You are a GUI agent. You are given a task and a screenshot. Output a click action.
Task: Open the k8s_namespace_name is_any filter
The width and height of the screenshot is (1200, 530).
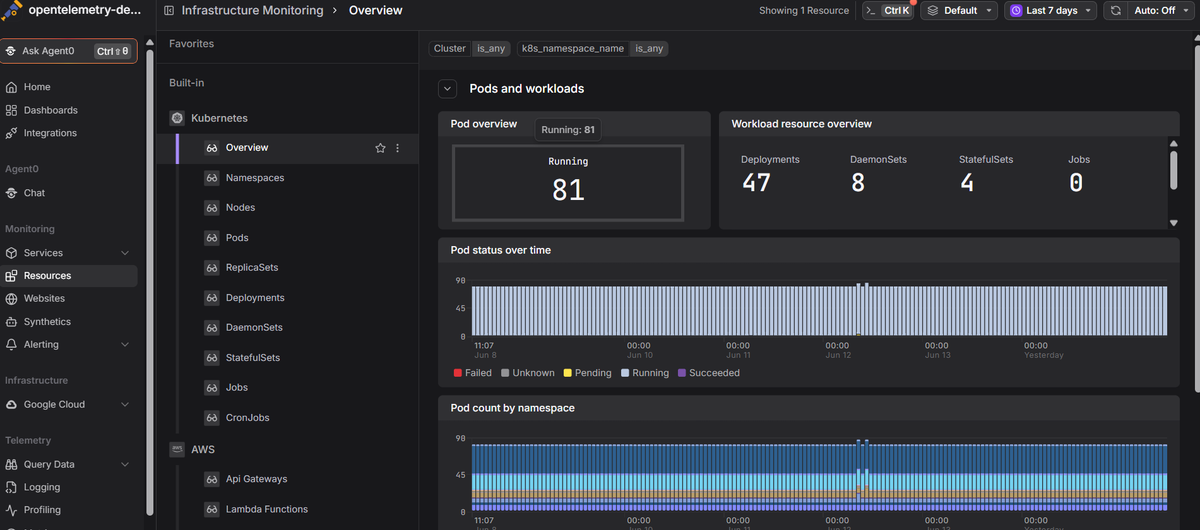593,48
